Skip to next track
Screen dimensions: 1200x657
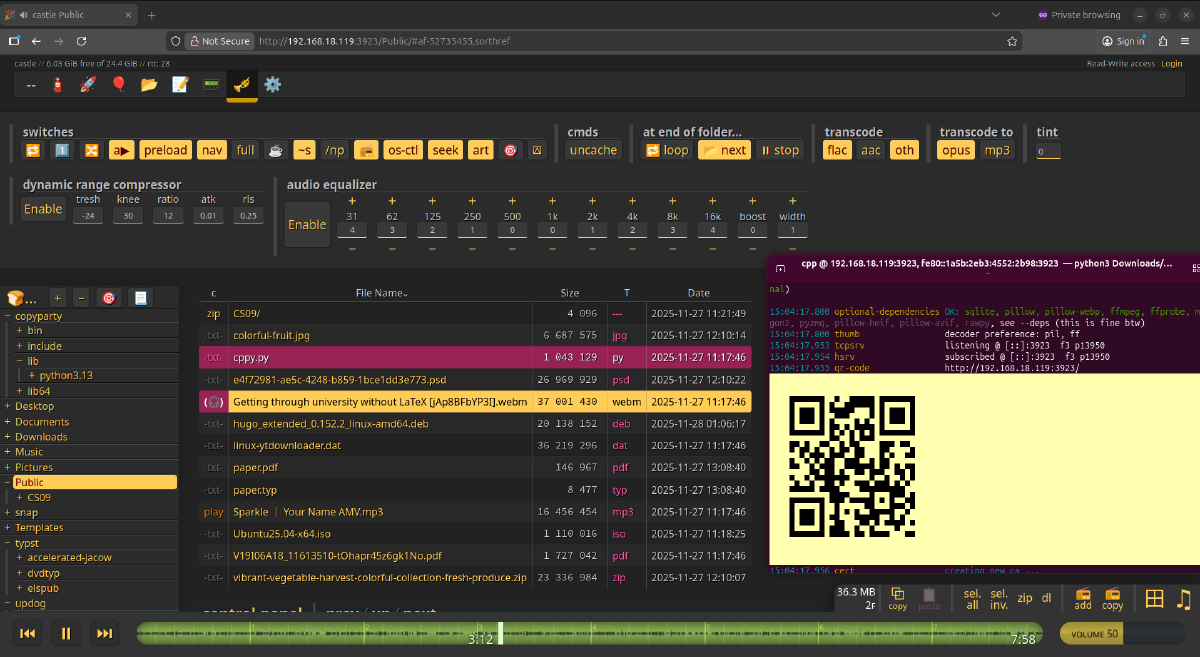(x=104, y=633)
